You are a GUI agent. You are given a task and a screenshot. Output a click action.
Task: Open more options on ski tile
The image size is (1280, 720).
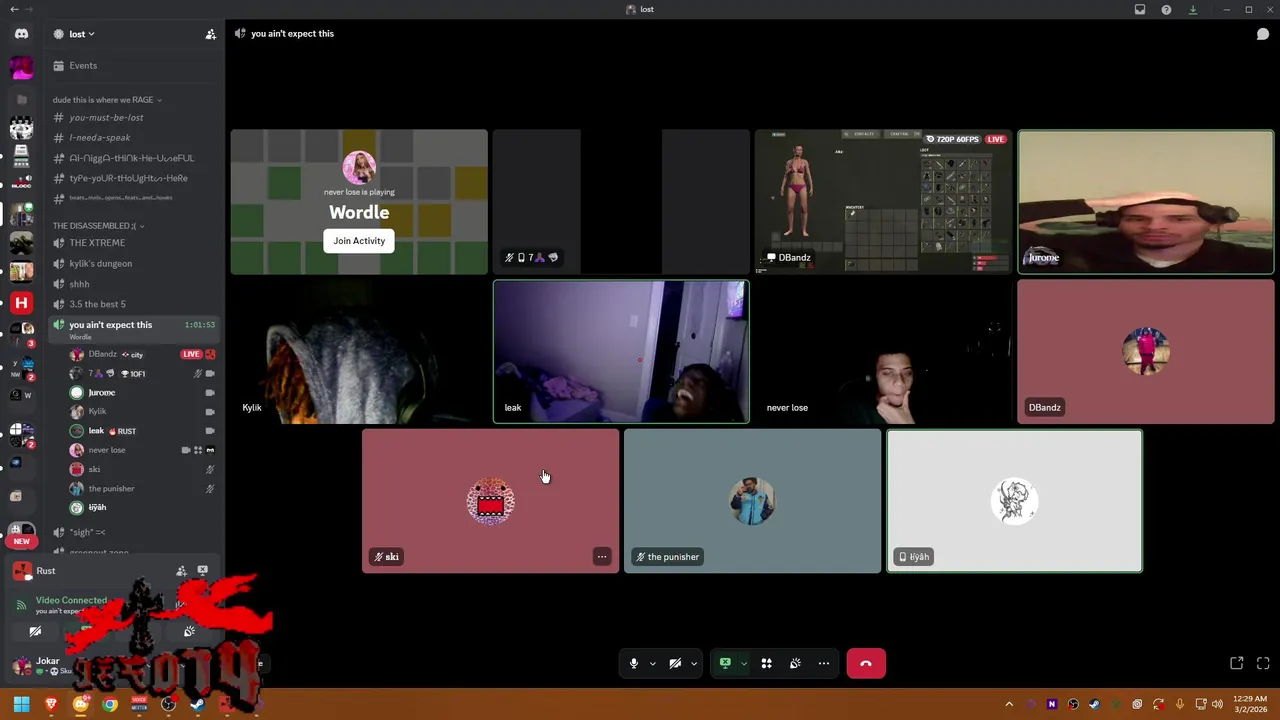tap(602, 557)
